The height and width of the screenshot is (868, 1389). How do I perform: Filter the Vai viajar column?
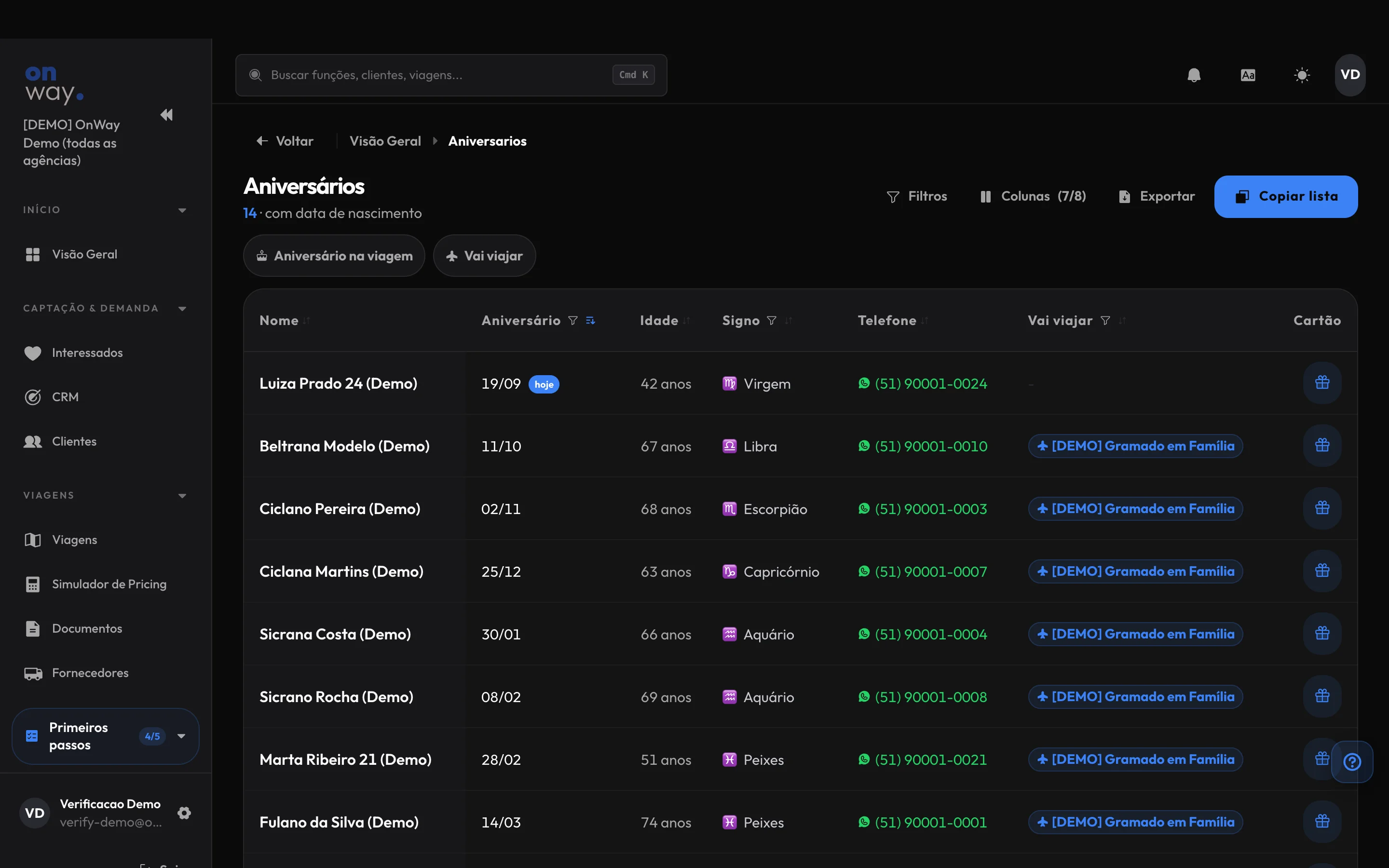pyautogui.click(x=1105, y=320)
